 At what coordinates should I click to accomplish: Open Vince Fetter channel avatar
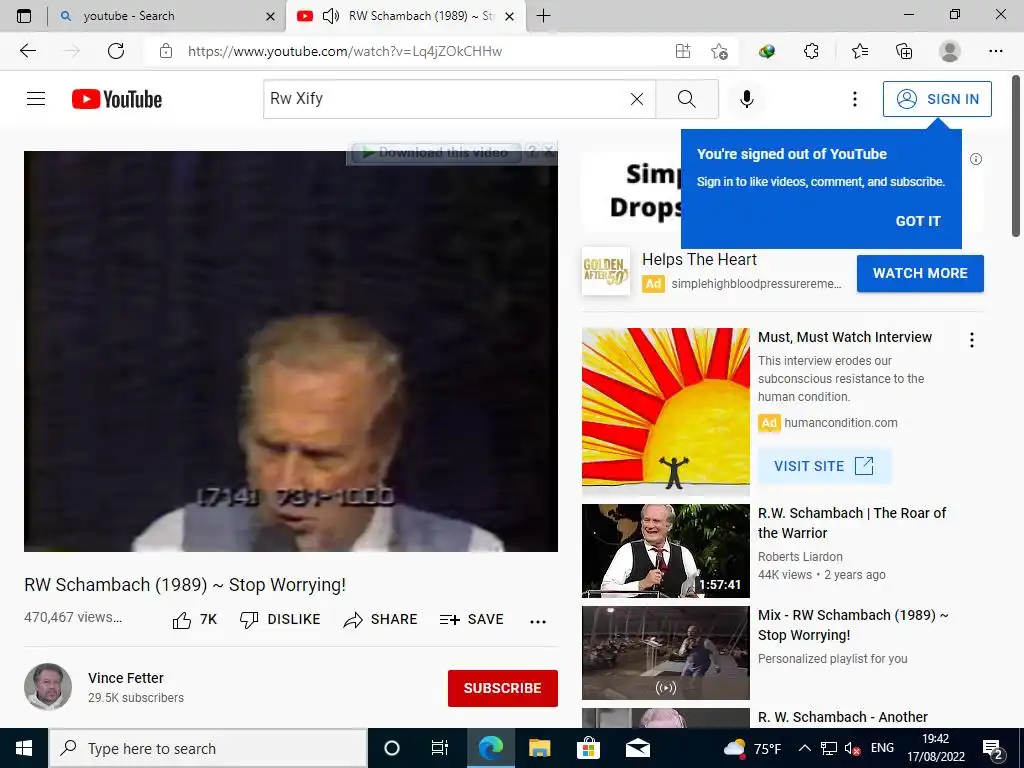pyautogui.click(x=48, y=686)
